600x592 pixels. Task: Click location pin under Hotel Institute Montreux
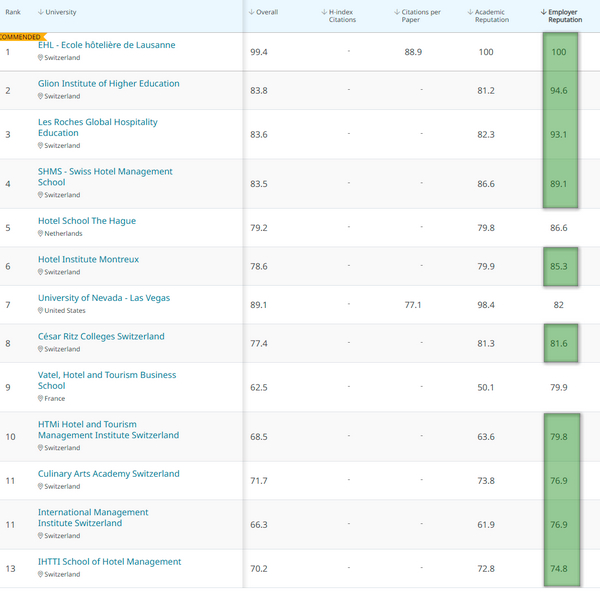pos(40,272)
